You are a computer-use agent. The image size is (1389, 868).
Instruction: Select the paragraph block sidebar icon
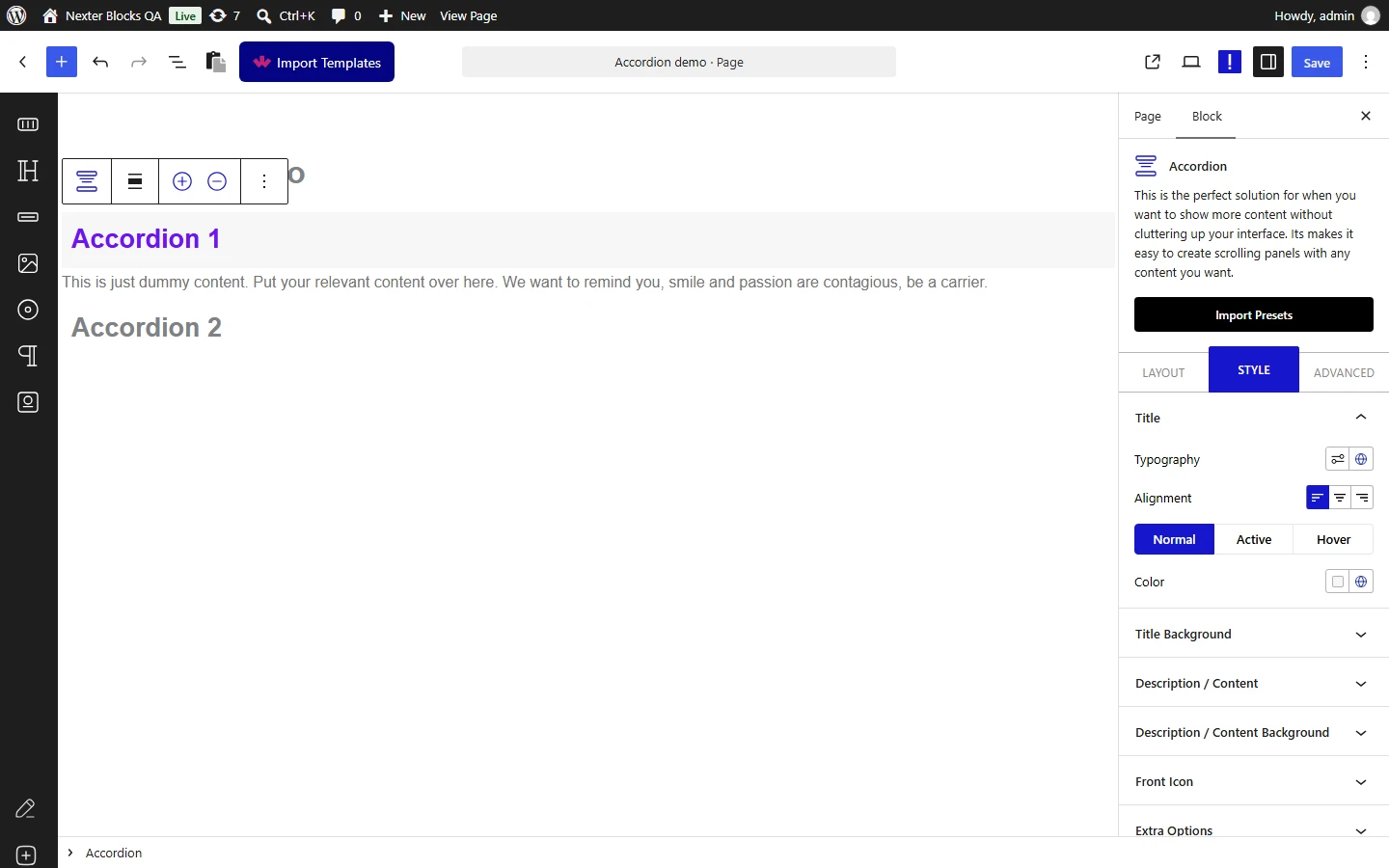[x=28, y=356]
